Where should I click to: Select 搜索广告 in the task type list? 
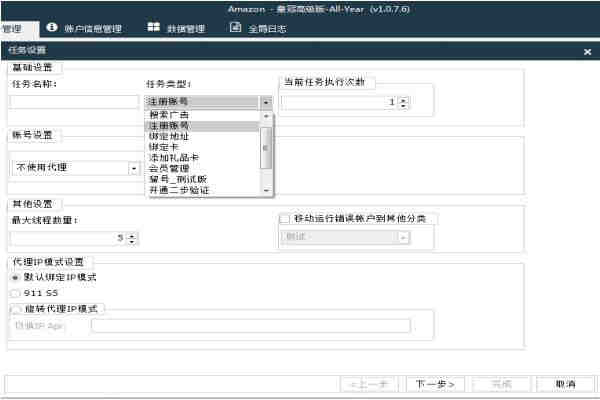(x=202, y=115)
